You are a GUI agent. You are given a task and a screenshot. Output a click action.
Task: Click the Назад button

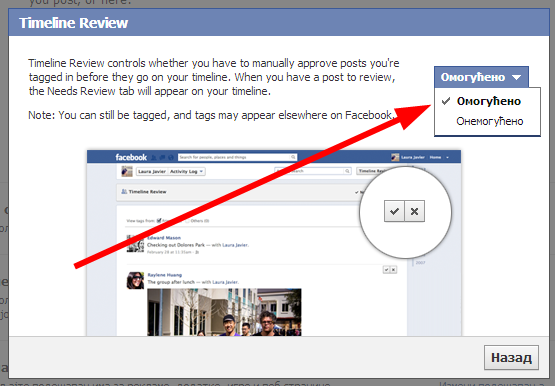click(511, 357)
